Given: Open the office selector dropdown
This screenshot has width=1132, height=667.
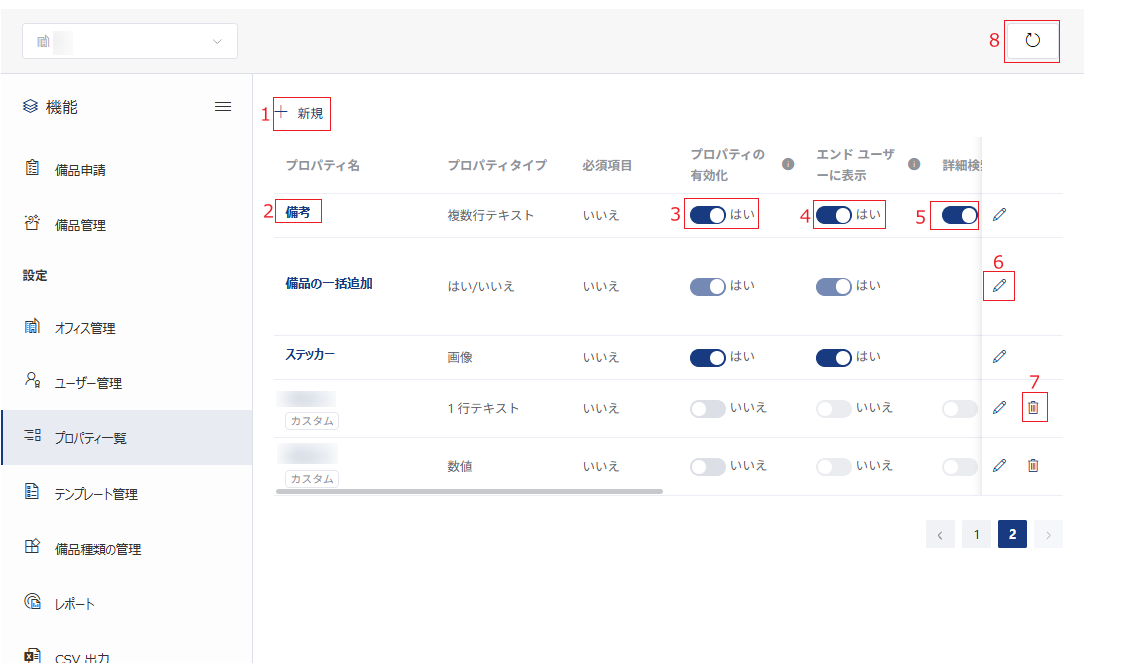Looking at the screenshot, I should pos(130,41).
